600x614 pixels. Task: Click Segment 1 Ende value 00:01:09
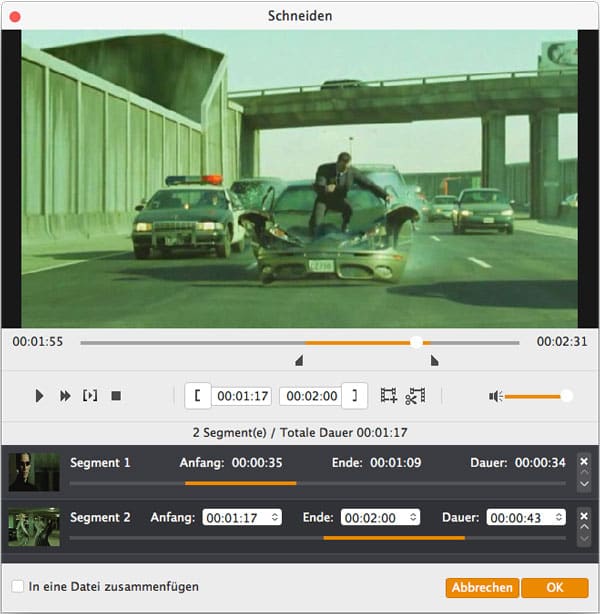pos(396,463)
